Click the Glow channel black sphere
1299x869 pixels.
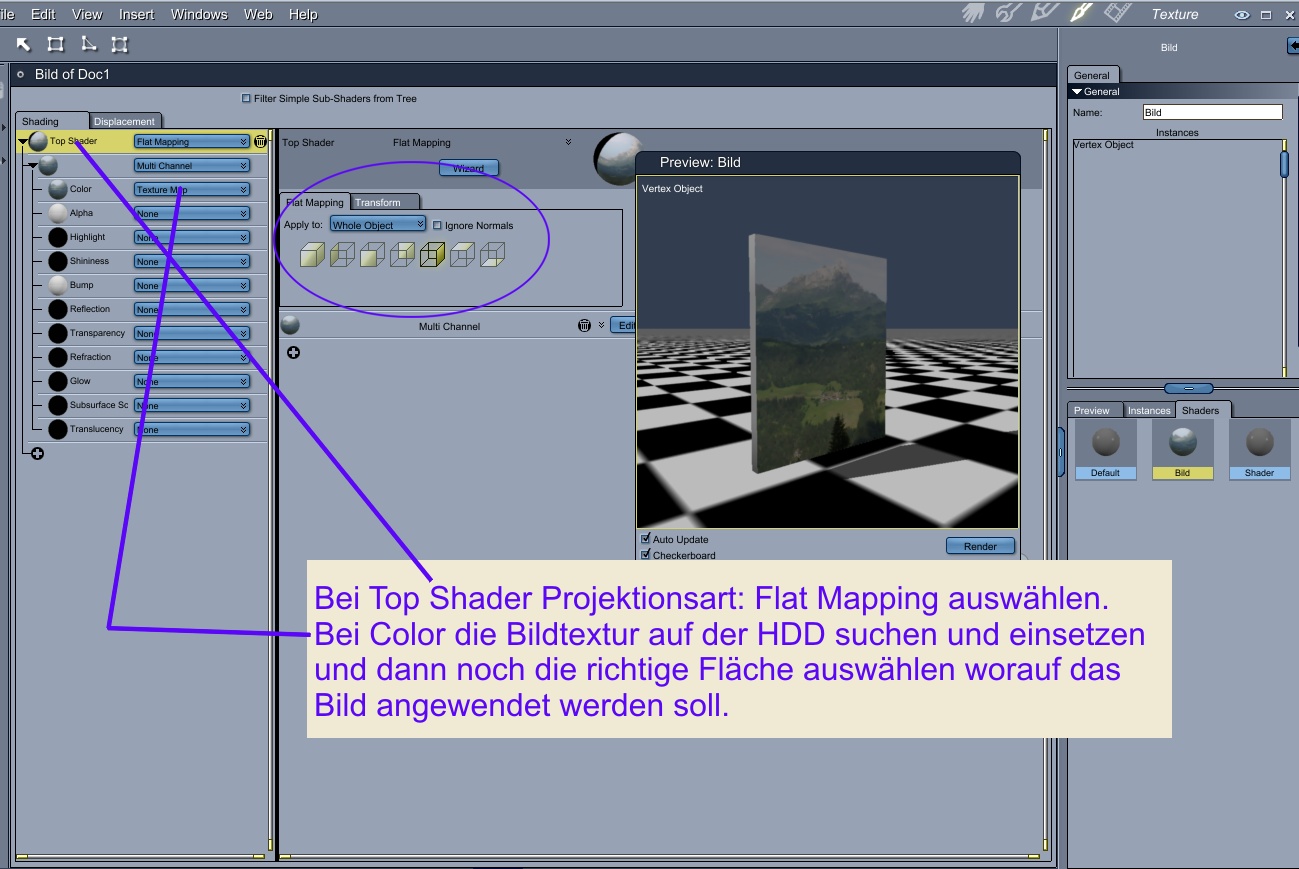coord(58,381)
